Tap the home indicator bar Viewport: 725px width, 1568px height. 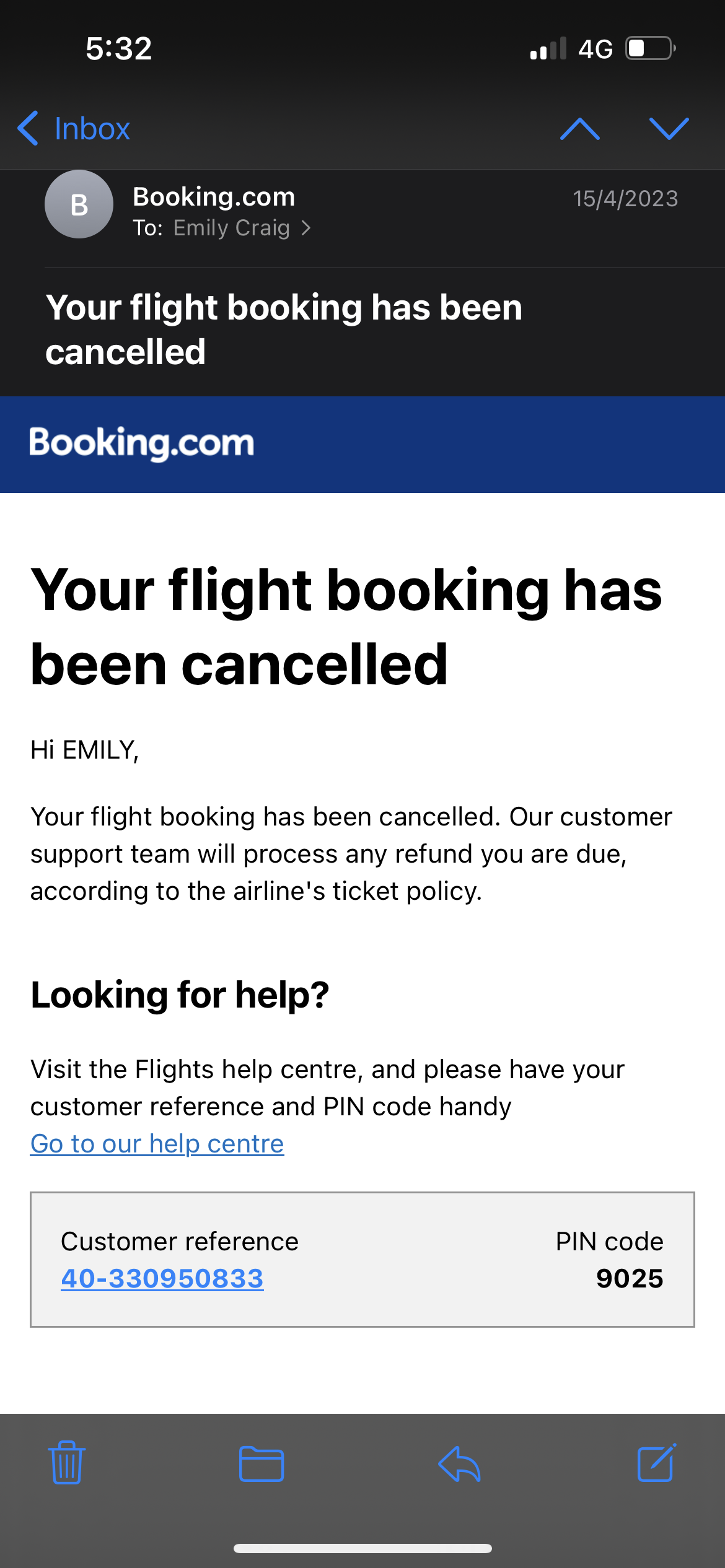coord(362,1548)
